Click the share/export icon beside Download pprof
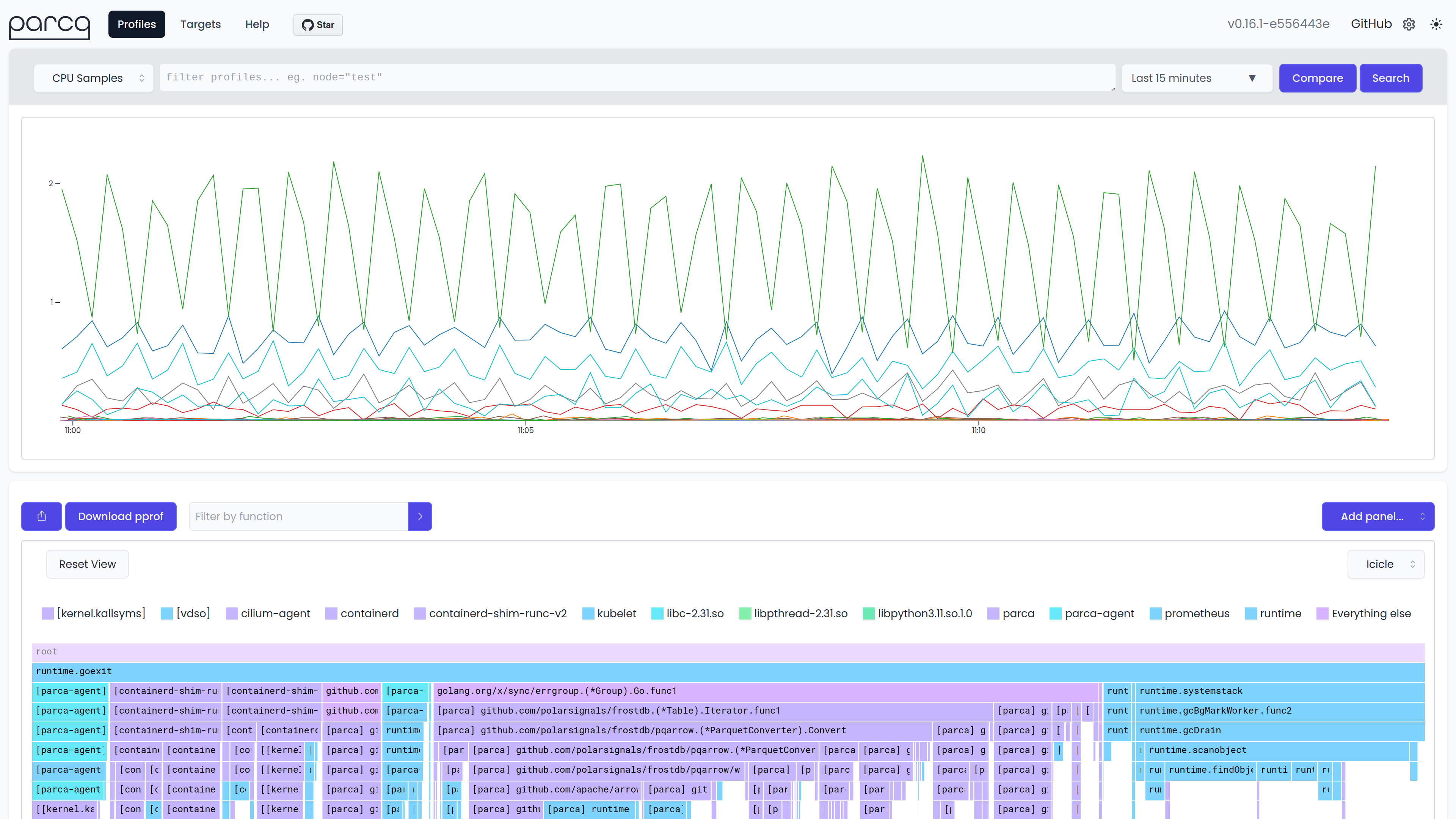 [41, 516]
